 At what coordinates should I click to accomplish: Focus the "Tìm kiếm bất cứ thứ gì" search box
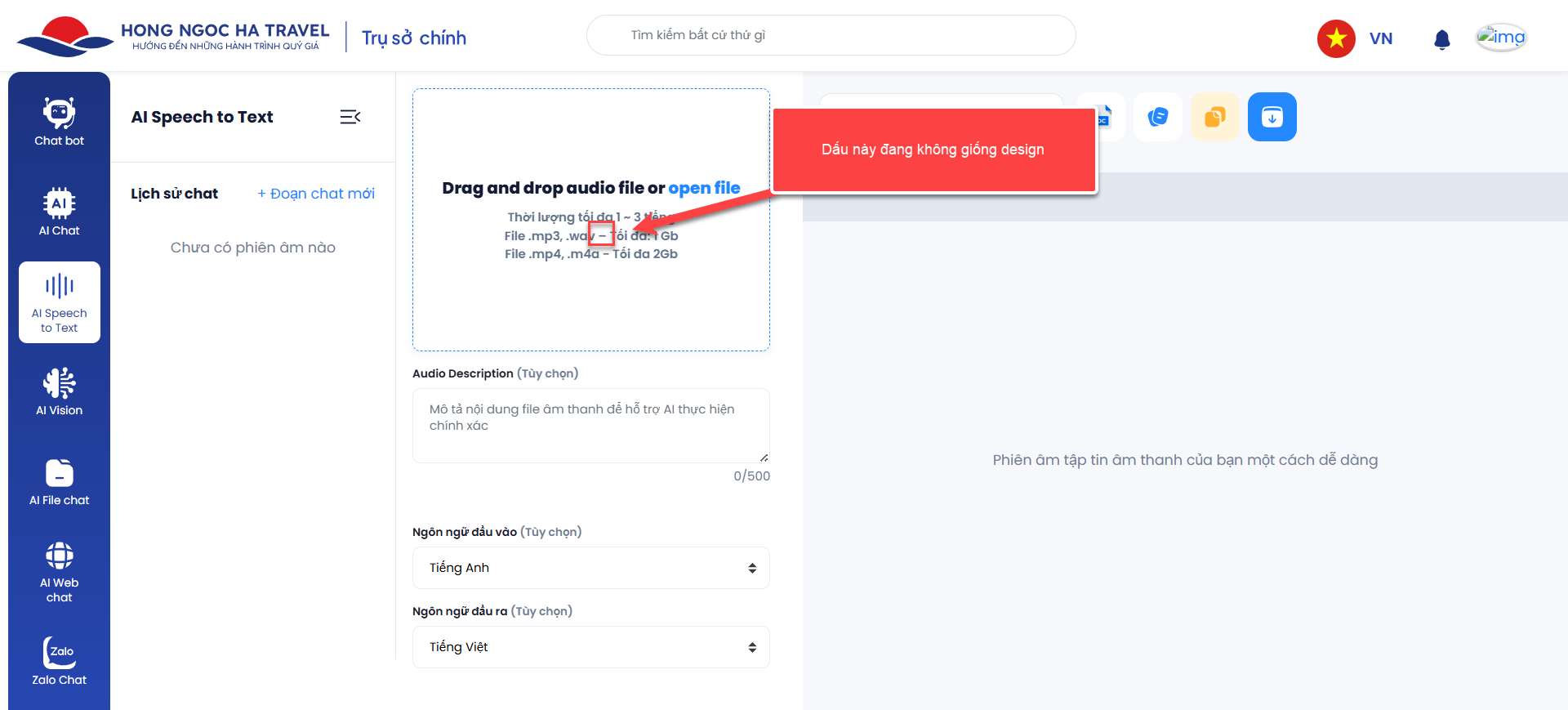coord(831,35)
